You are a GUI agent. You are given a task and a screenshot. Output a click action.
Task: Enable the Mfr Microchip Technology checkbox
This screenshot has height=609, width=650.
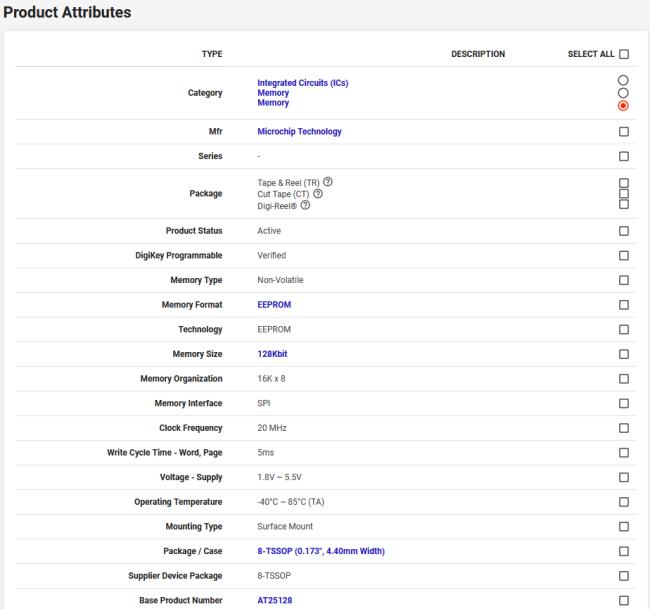[x=624, y=131]
